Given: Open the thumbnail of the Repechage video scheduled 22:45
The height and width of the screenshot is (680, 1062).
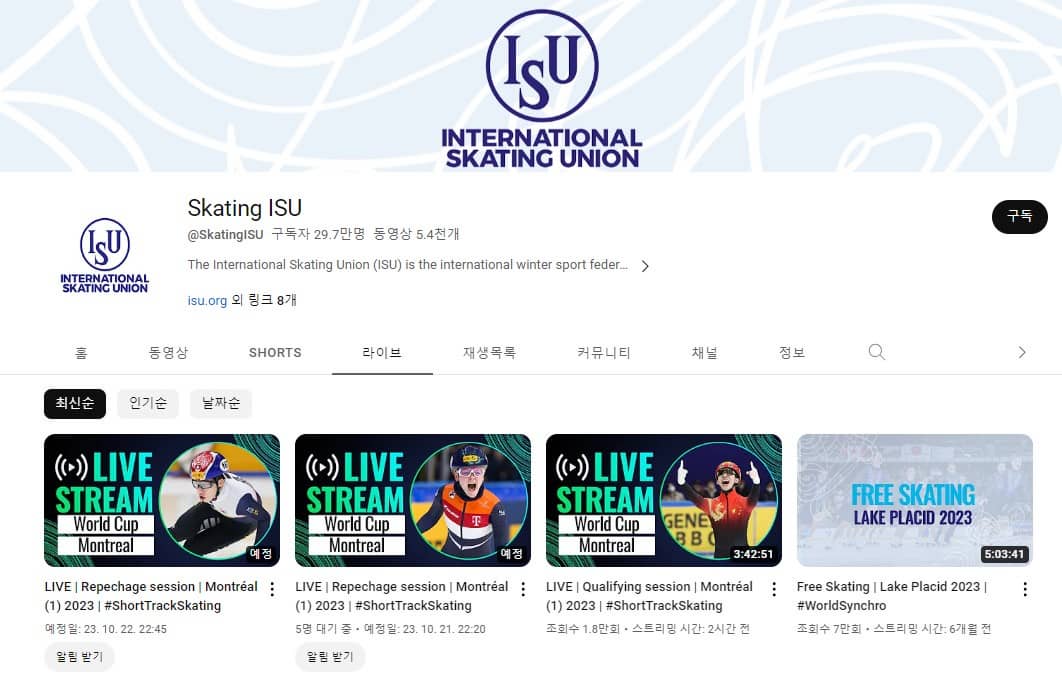Looking at the screenshot, I should [x=162, y=501].
